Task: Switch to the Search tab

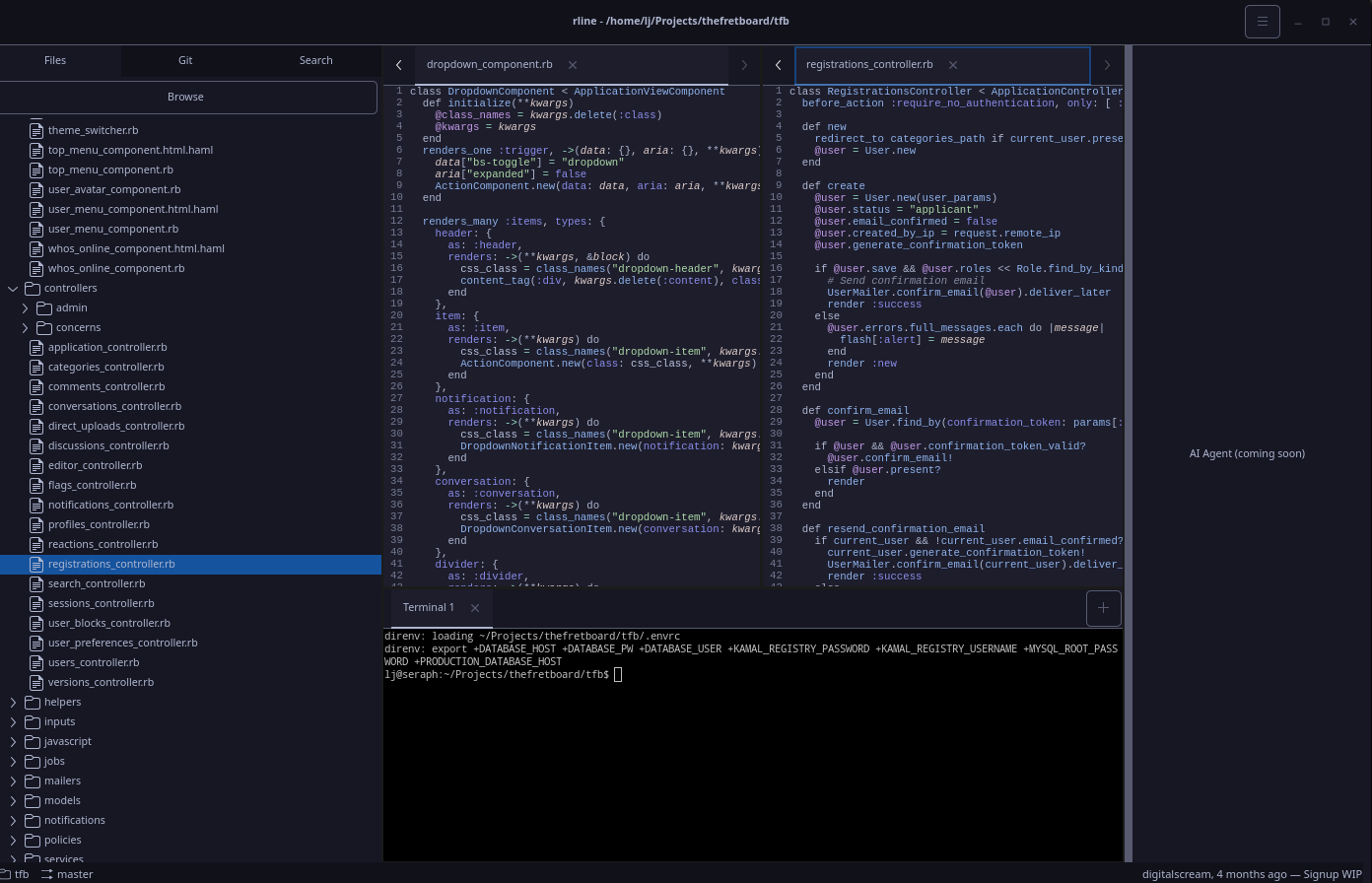Action: (315, 60)
